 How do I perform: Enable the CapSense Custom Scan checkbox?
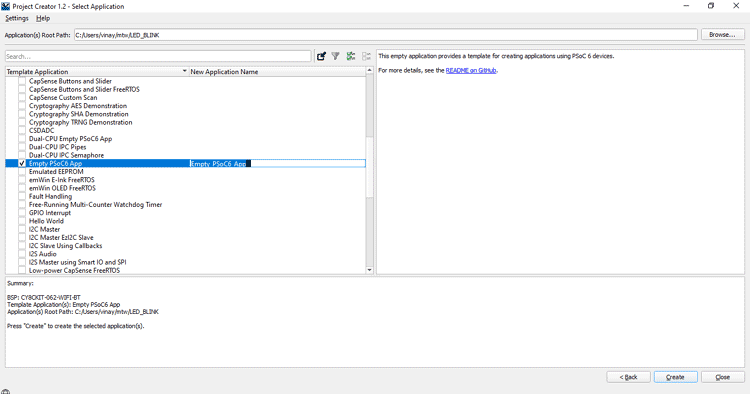[22, 98]
